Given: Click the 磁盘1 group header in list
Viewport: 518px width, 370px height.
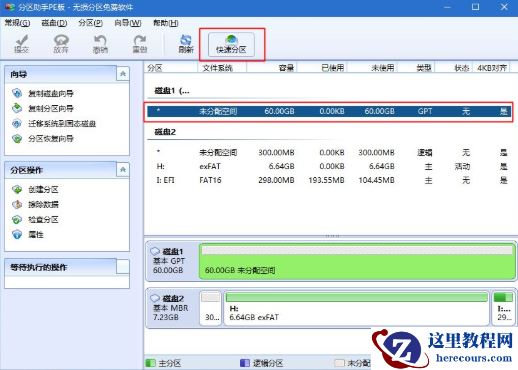Looking at the screenshot, I should coord(172,91).
